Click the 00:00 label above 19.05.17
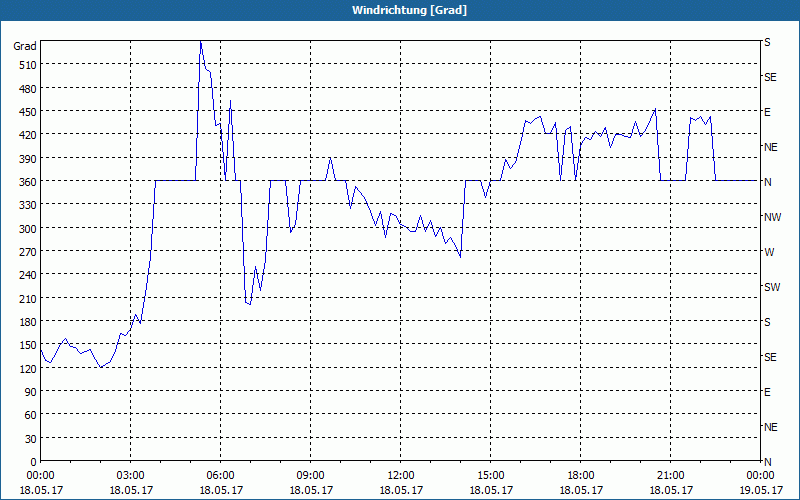This screenshot has height=500, width=800. [760, 476]
